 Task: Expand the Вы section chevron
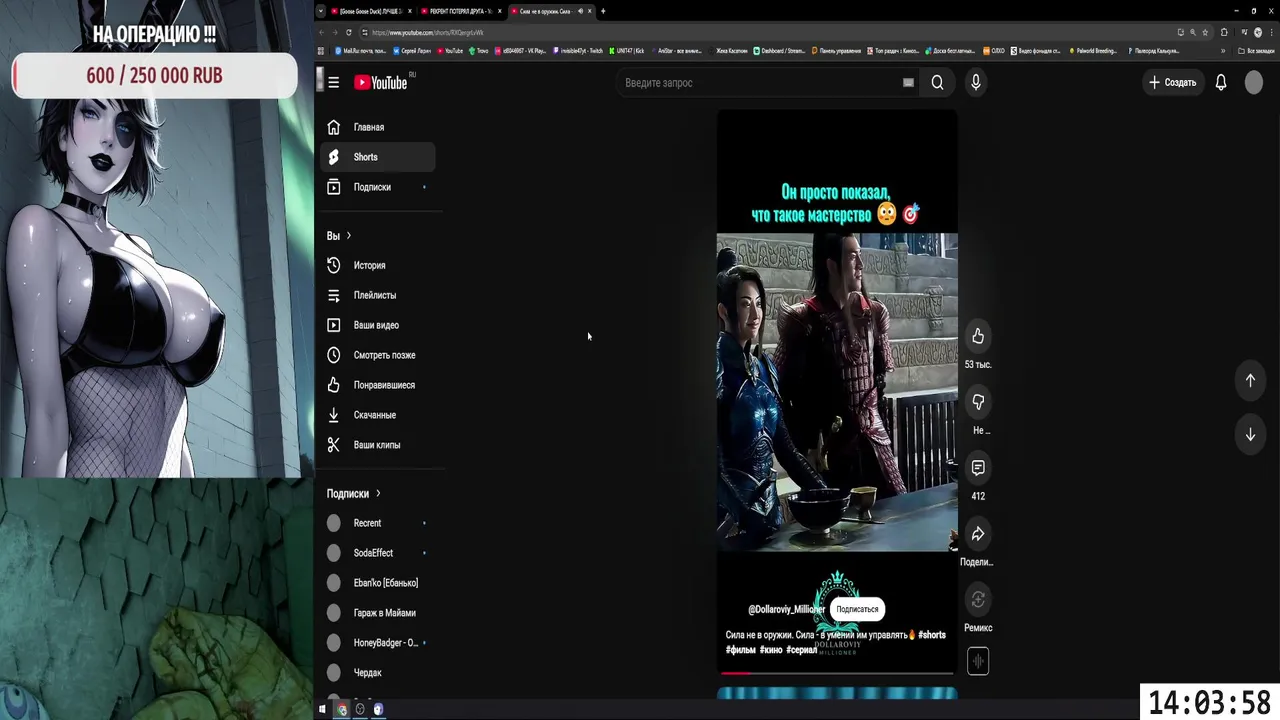click(x=348, y=236)
